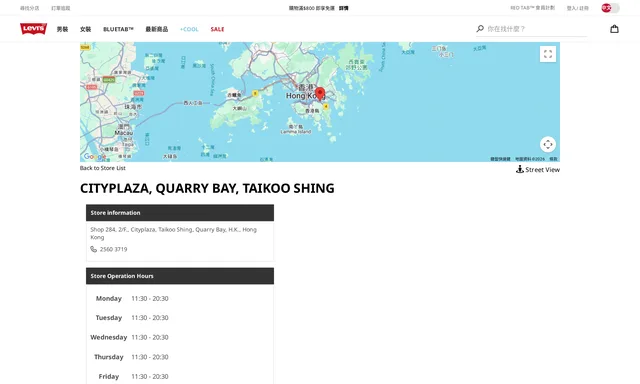
Task: Click Friday hours 11:30 - 20:30
Action: pyautogui.click(x=150, y=376)
